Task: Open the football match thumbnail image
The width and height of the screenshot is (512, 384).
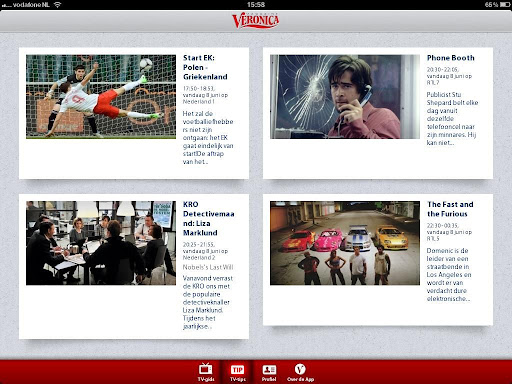Action: click(x=101, y=97)
